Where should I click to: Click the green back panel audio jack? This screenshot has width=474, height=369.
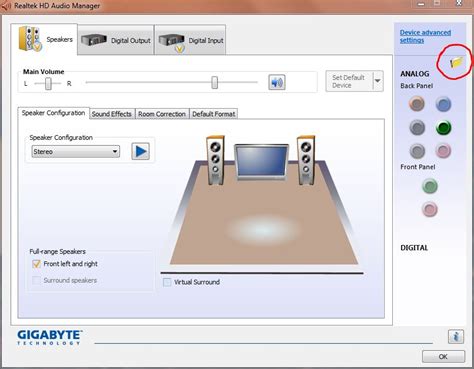click(x=443, y=128)
